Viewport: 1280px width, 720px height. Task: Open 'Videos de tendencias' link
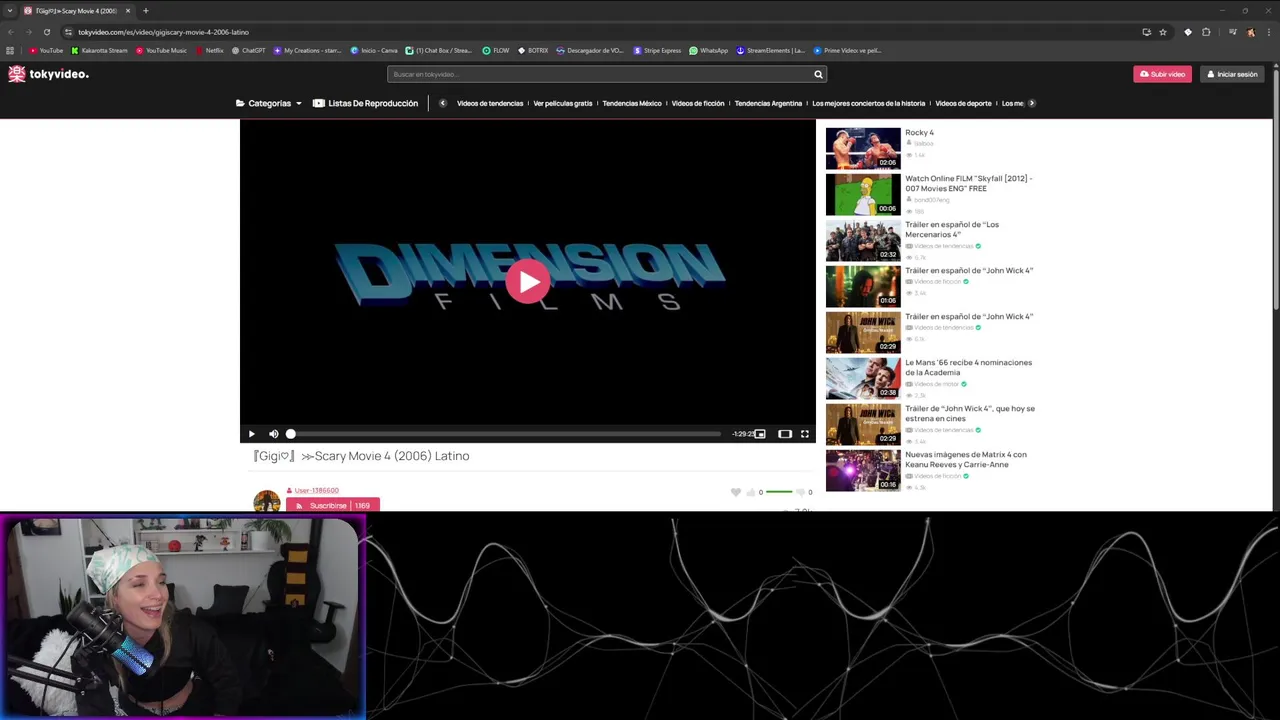tap(490, 103)
